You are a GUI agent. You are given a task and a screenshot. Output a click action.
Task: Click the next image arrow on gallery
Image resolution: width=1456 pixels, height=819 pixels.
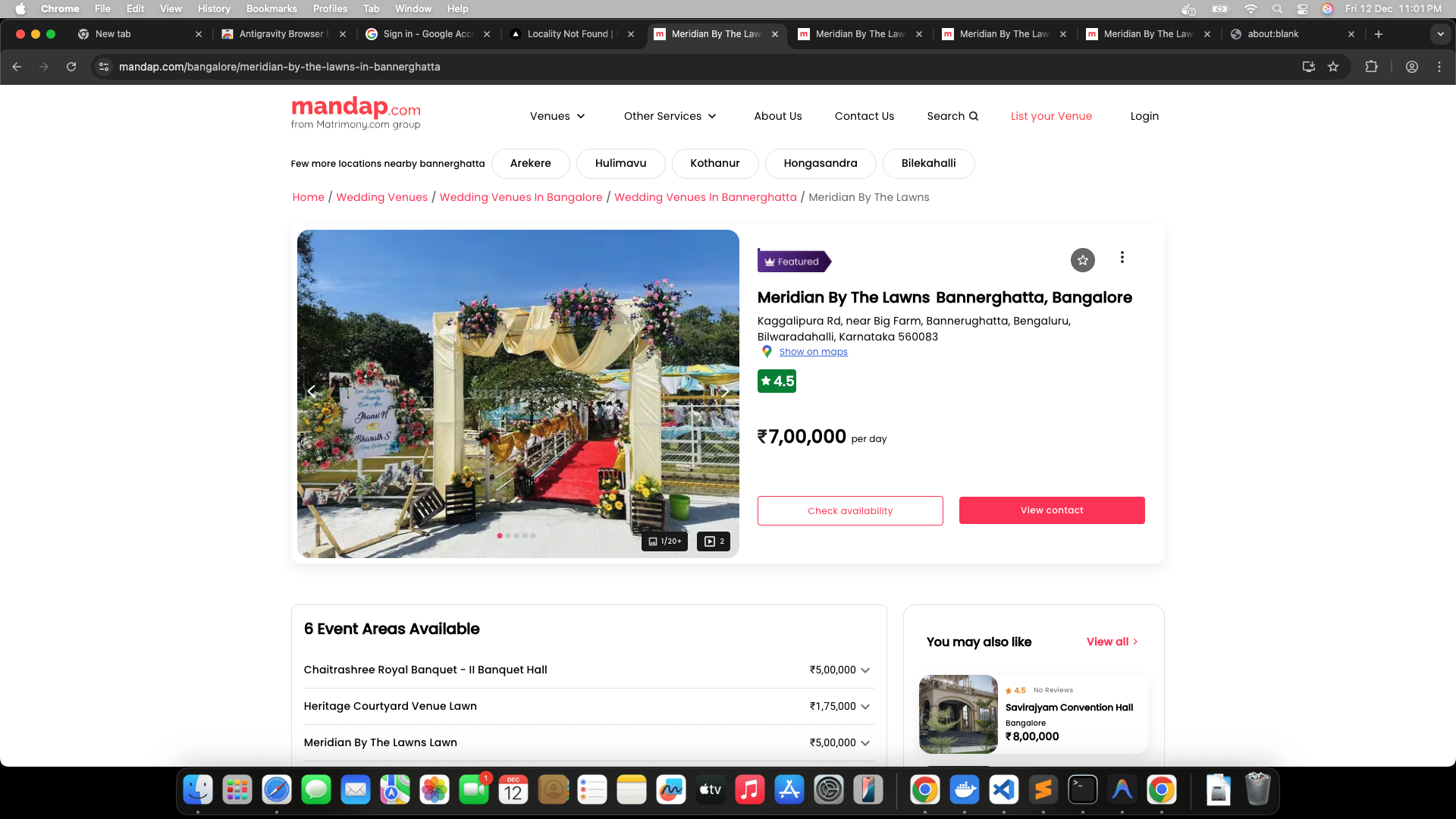tap(724, 391)
